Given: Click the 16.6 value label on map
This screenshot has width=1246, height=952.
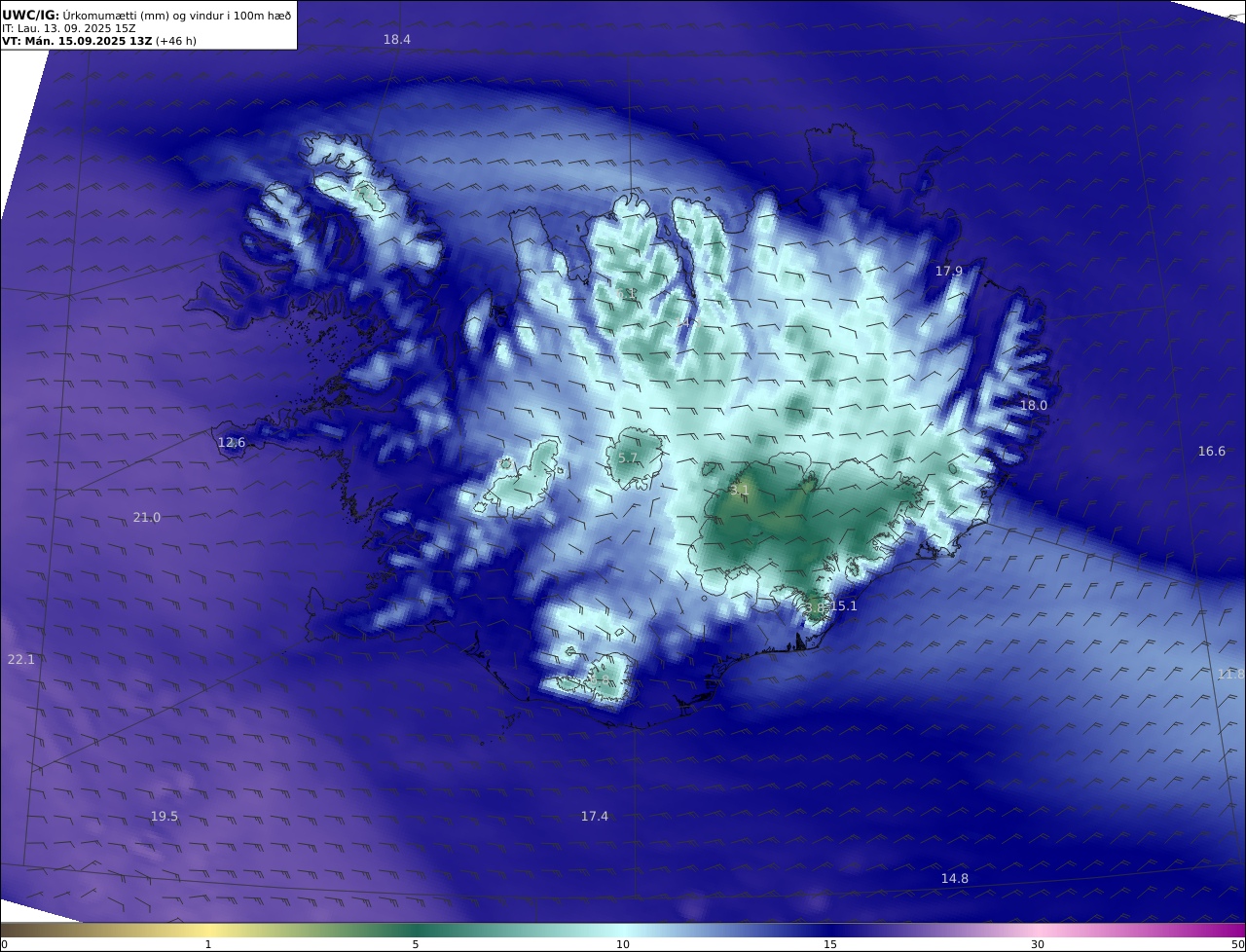Looking at the screenshot, I should click(x=1212, y=451).
